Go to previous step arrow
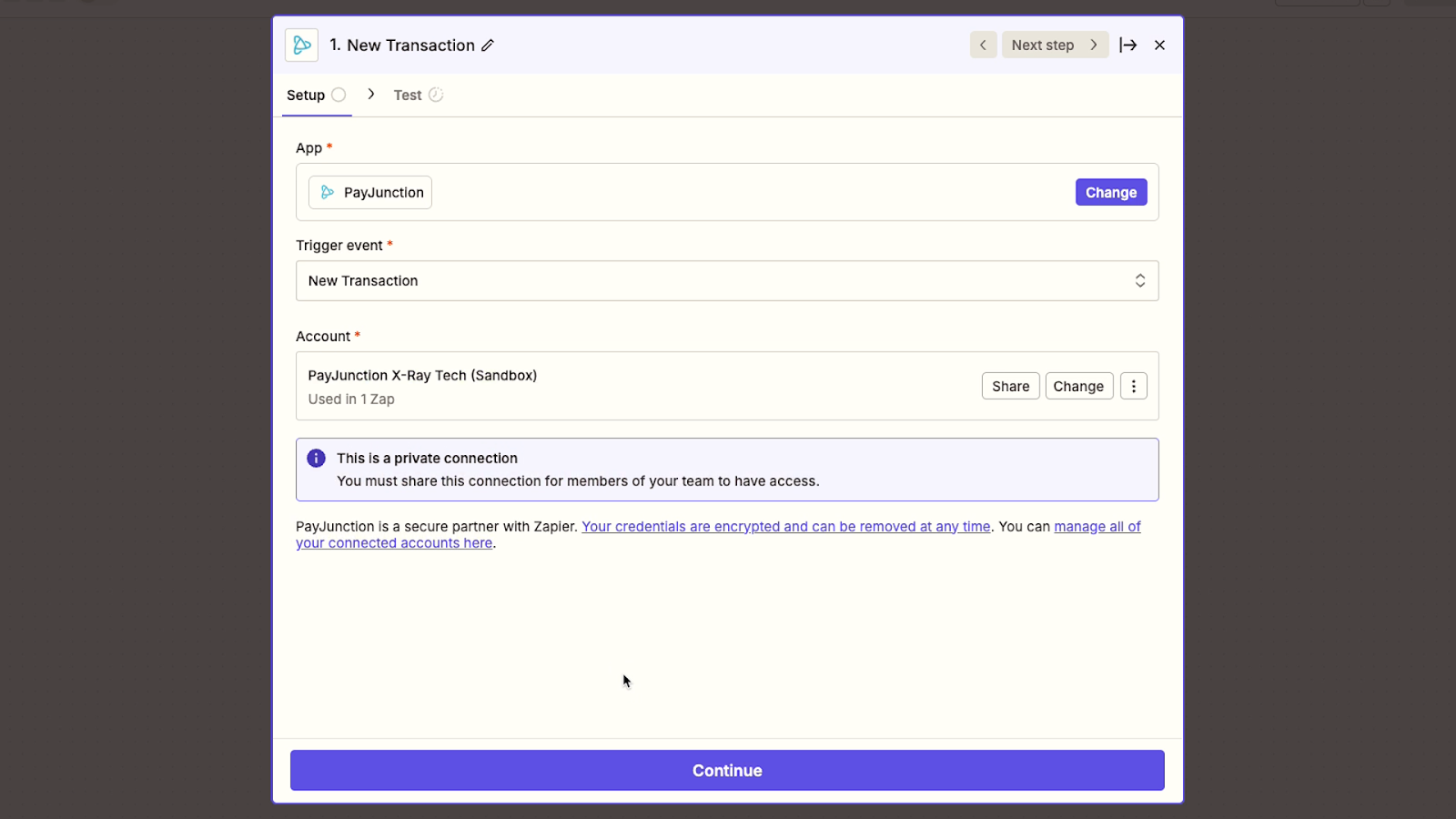The width and height of the screenshot is (1456, 819). (983, 45)
